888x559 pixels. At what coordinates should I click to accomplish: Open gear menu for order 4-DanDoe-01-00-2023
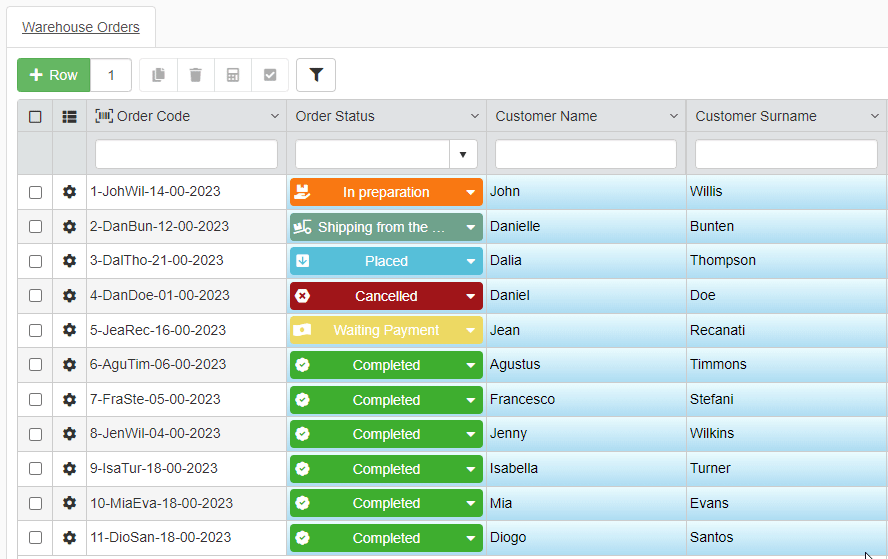point(69,296)
